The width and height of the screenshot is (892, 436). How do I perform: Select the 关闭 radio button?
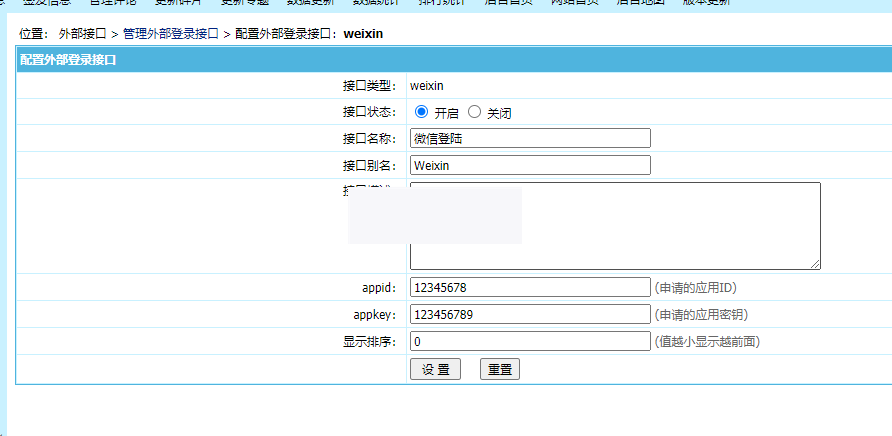pyautogui.click(x=475, y=112)
